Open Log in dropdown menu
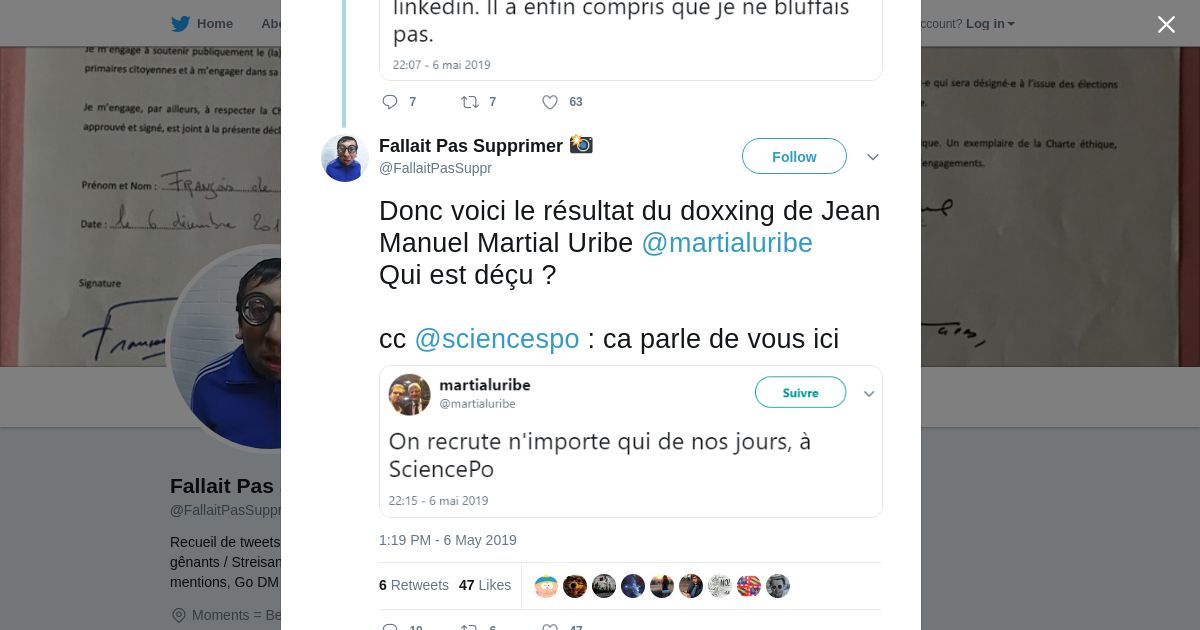 pos(990,23)
